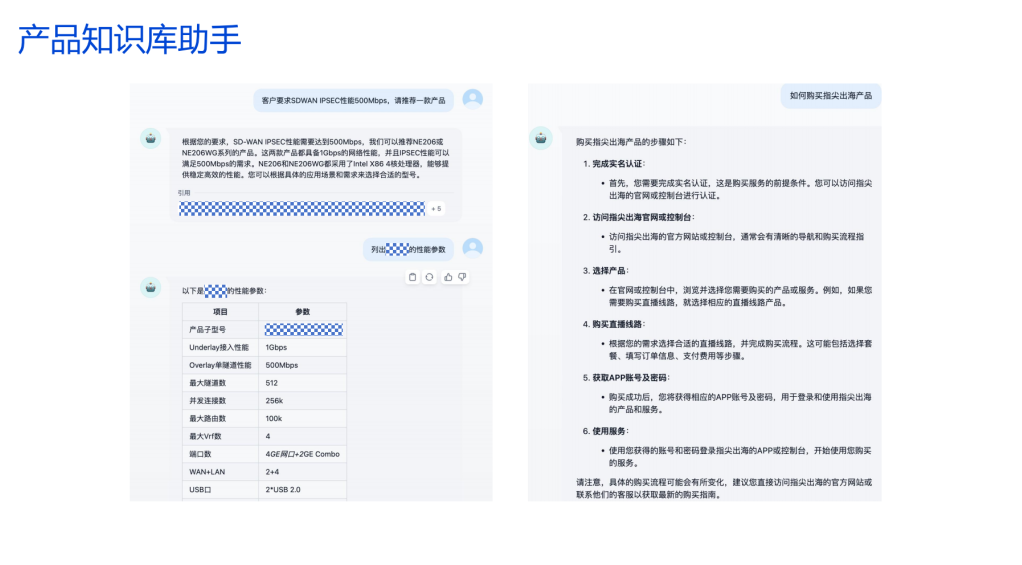Click the 最大路由数 row label
This screenshot has height=565, width=1022.
pyautogui.click(x=207, y=418)
